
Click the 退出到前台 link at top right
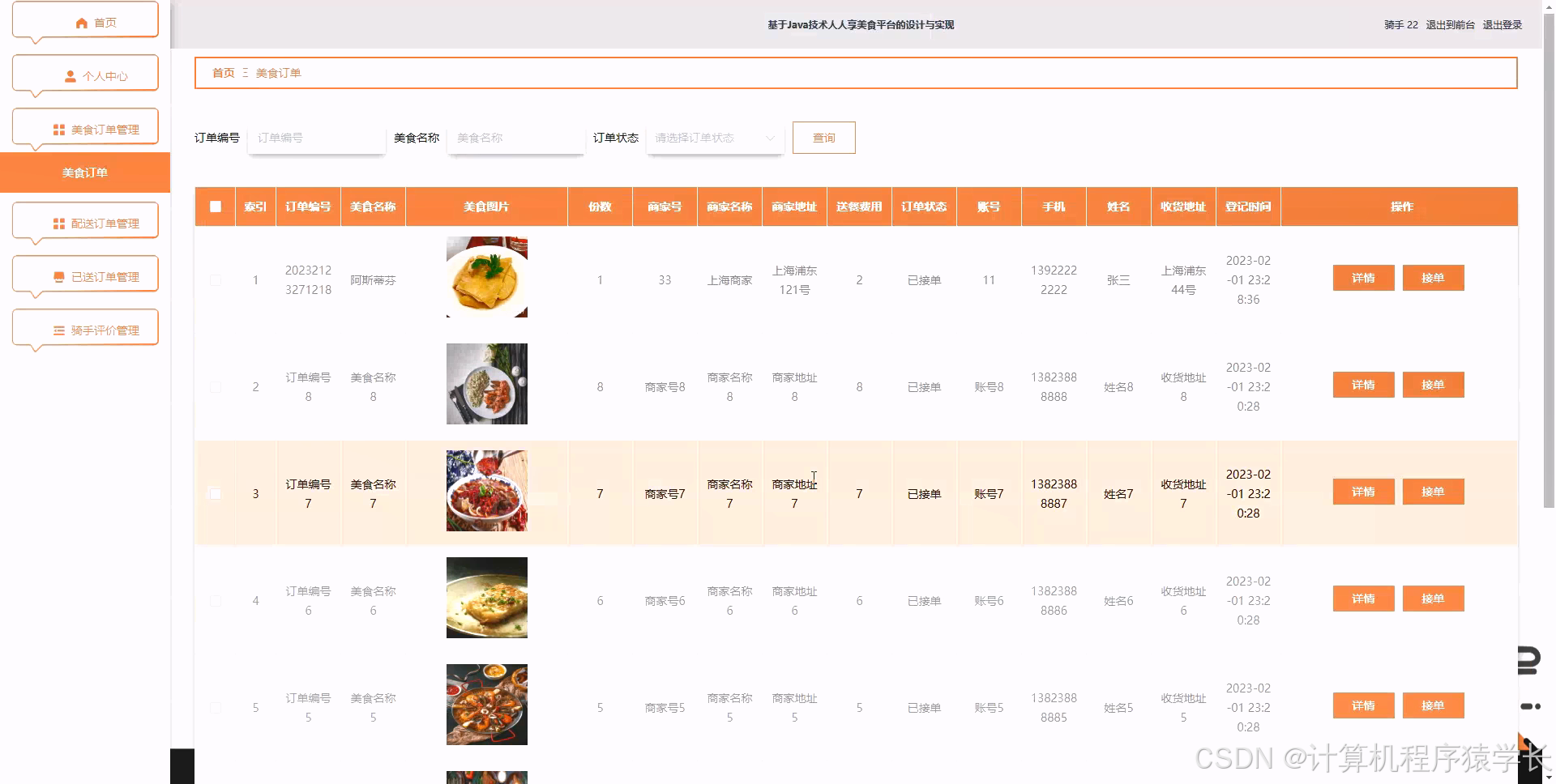click(x=1449, y=24)
